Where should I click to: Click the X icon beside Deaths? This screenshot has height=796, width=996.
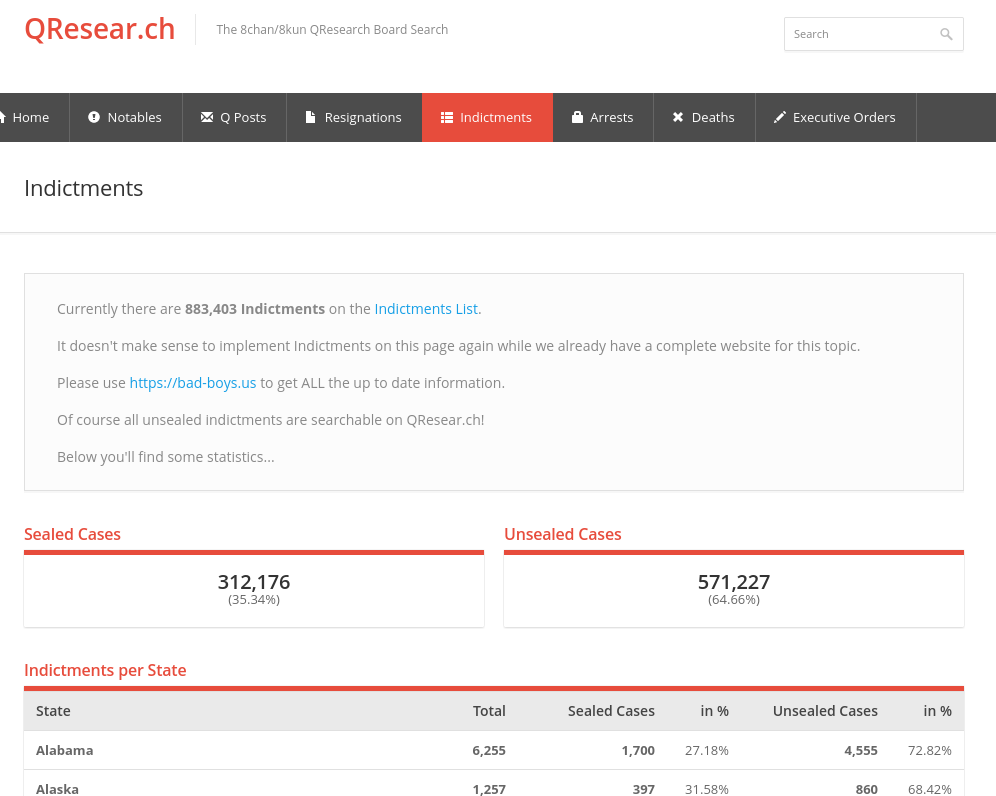tap(678, 117)
